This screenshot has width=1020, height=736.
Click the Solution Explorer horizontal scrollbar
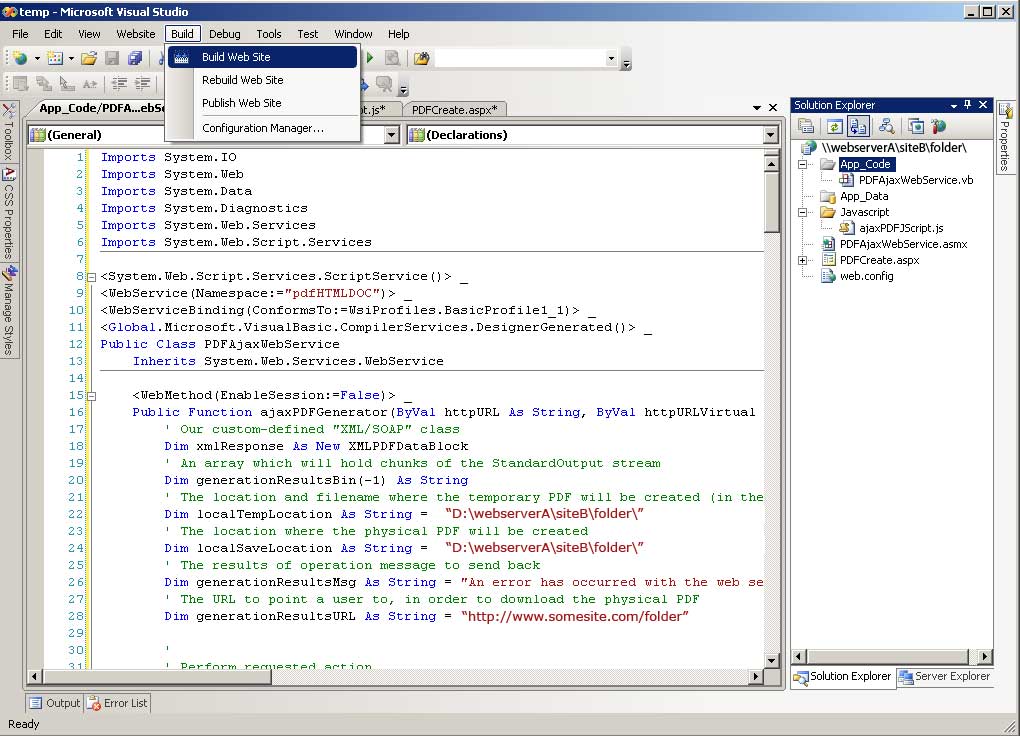coord(892,656)
